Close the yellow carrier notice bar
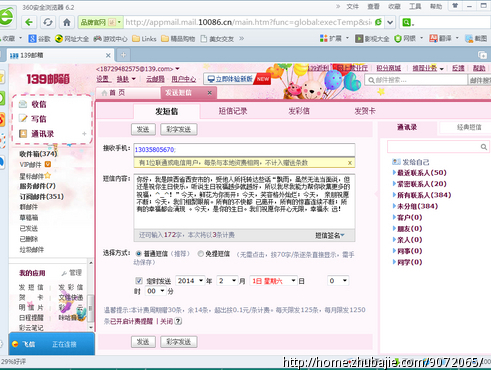The image size is (491, 370). tap(350, 163)
